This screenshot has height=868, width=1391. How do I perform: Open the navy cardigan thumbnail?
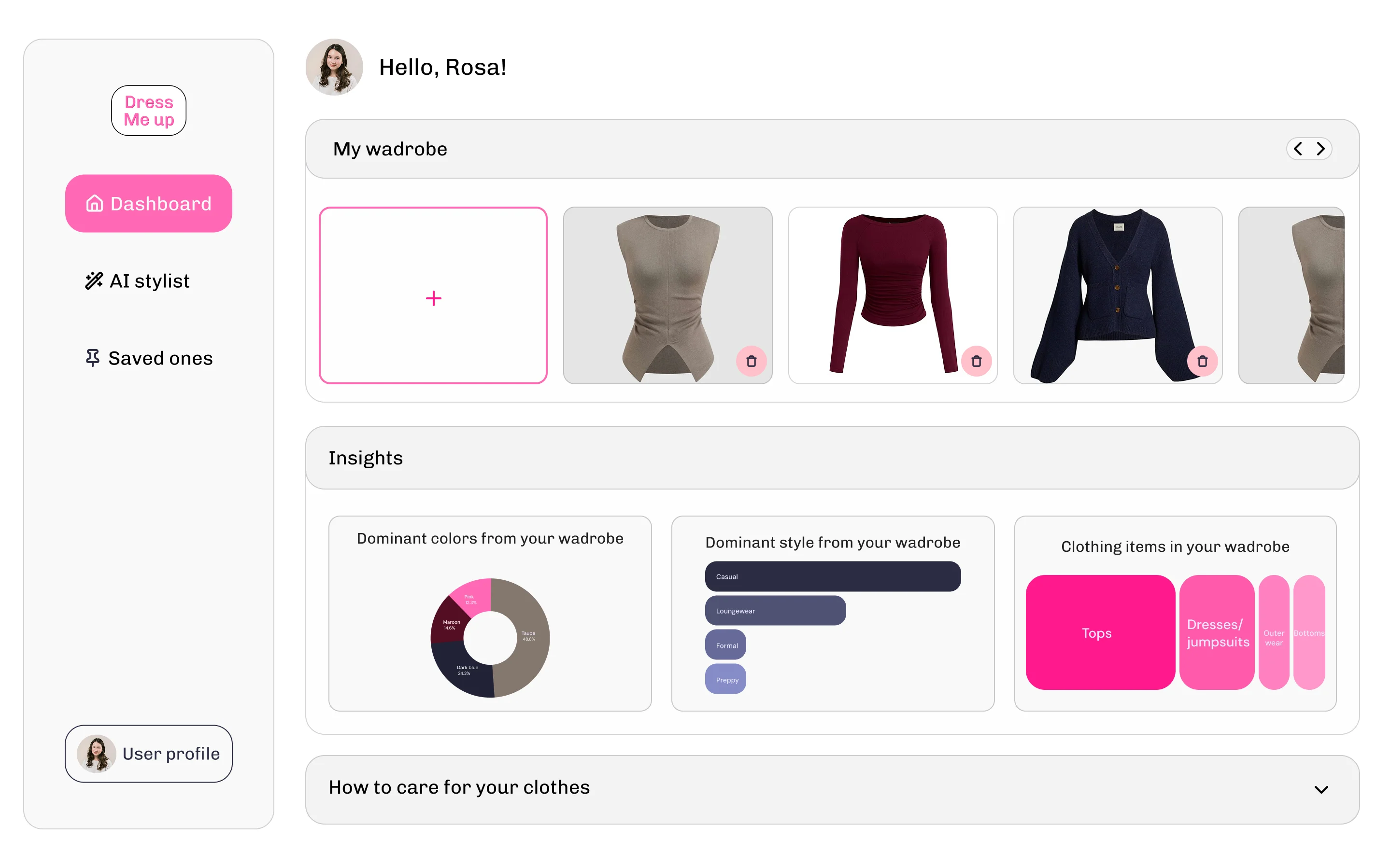1118,295
